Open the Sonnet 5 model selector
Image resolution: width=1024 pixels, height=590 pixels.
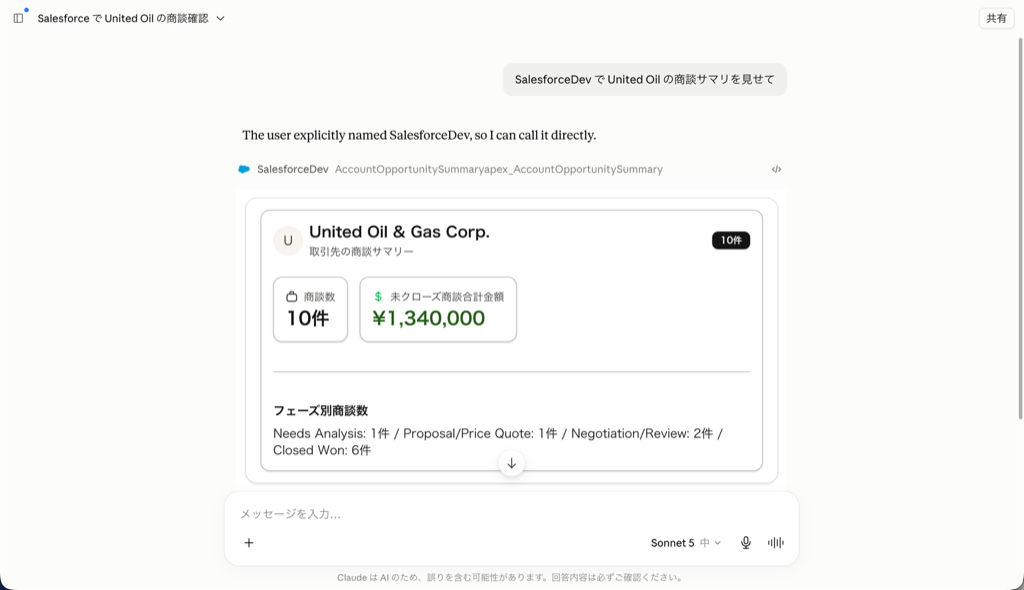[x=686, y=542]
